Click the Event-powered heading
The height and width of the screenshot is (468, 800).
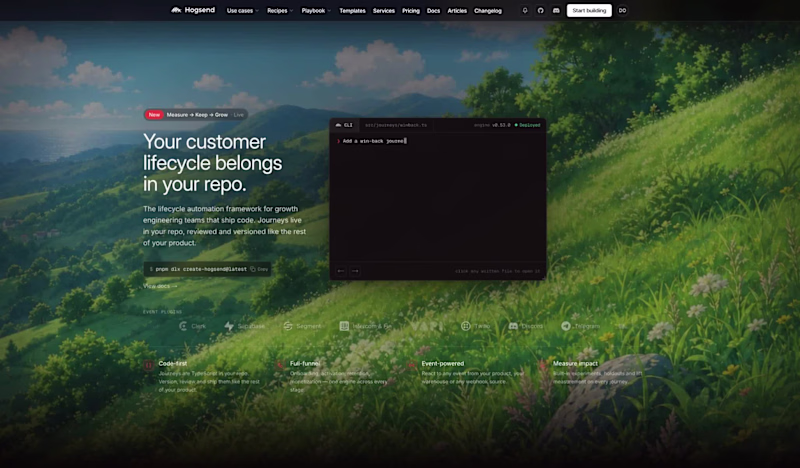tap(443, 363)
